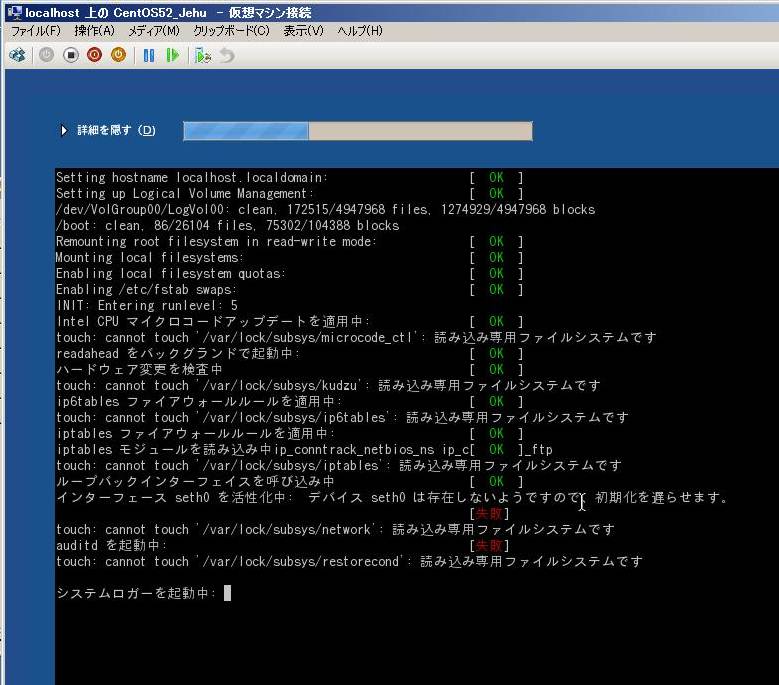The height and width of the screenshot is (685, 779).
Task: Click the subsys/iptables touch error line
Action: pyautogui.click(x=338, y=465)
